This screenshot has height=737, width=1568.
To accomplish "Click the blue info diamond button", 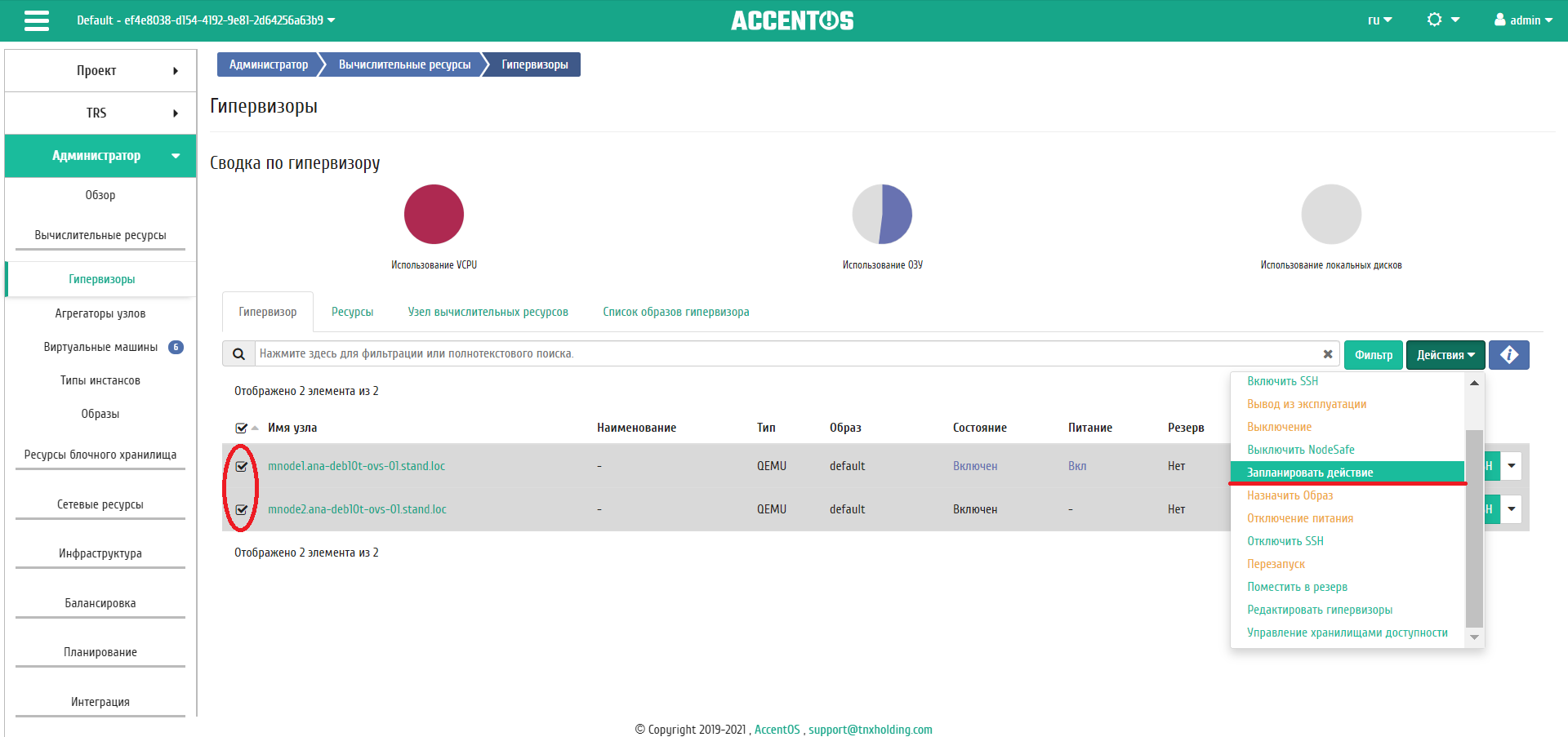I will point(1508,355).
